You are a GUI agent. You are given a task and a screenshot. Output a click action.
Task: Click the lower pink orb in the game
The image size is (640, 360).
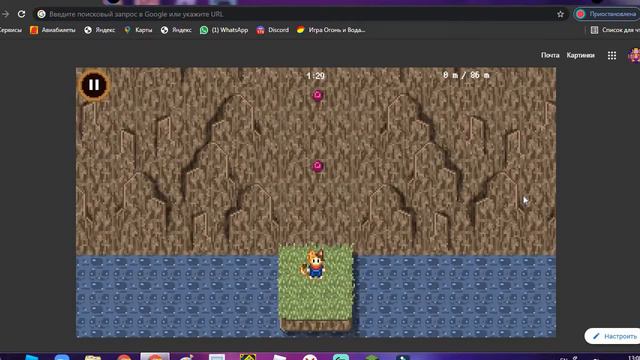318,166
